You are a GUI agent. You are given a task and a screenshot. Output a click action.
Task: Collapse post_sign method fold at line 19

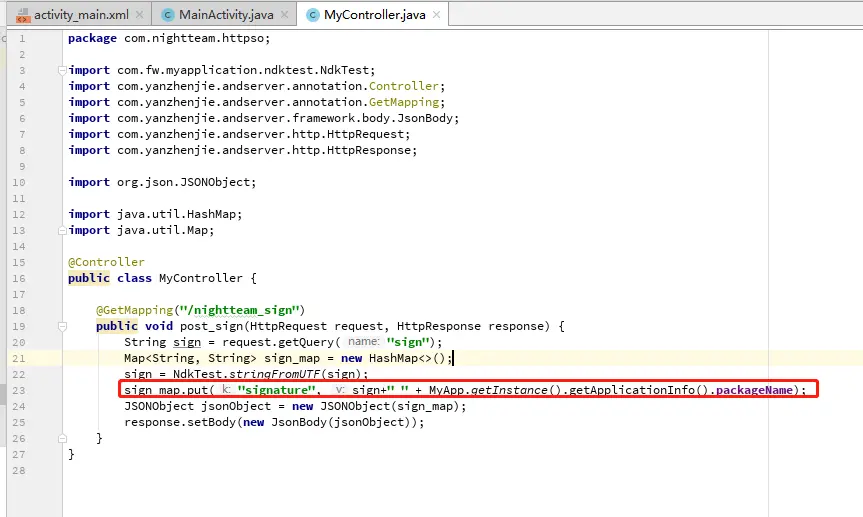tap(62, 326)
